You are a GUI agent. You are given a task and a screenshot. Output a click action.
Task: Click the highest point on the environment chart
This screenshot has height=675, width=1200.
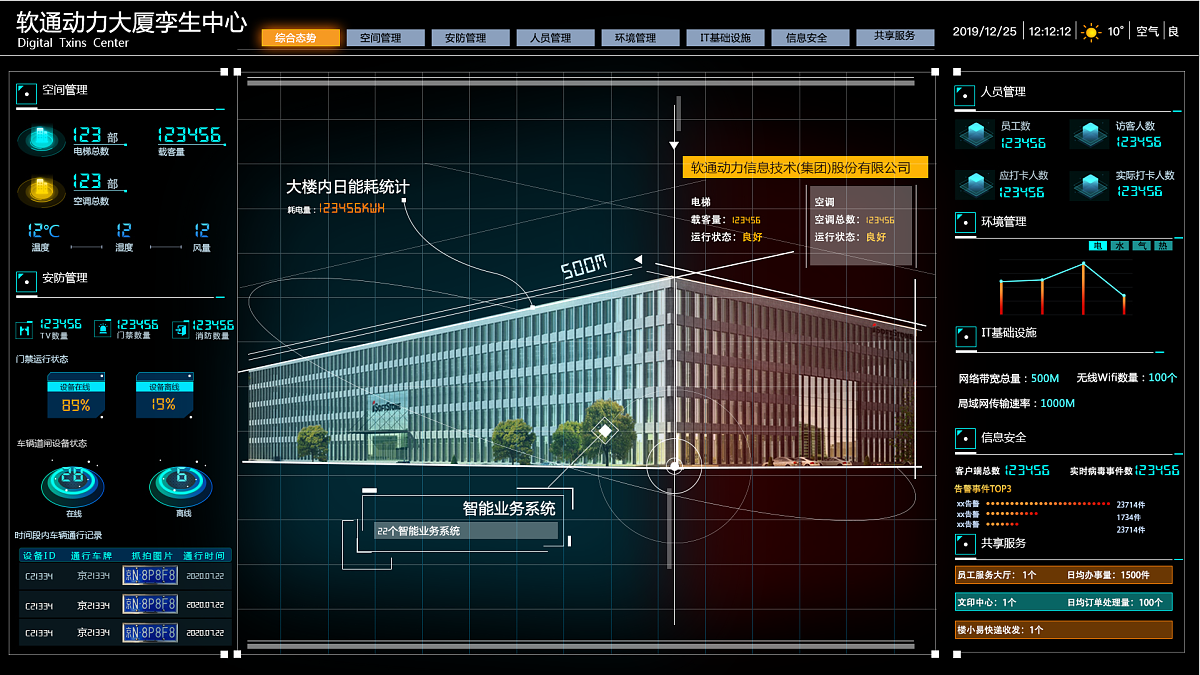coord(1083,264)
